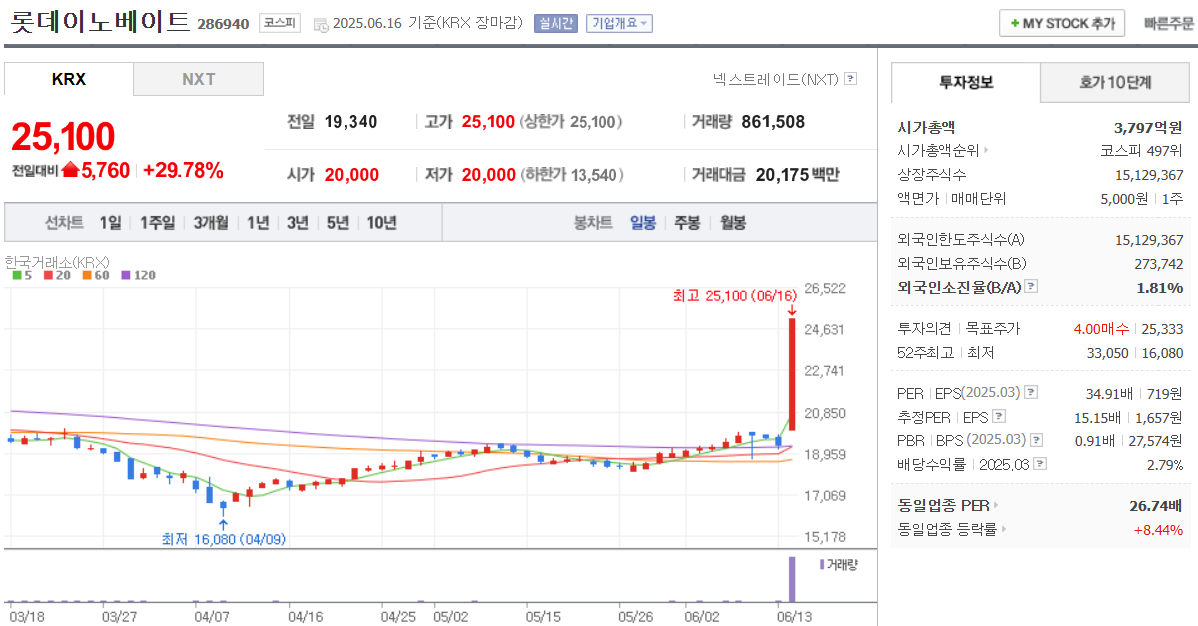Viewport: 1198px width, 626px height.
Task: Open the 넥스트레이드(NXT) help question mark icon
Action: (850, 78)
